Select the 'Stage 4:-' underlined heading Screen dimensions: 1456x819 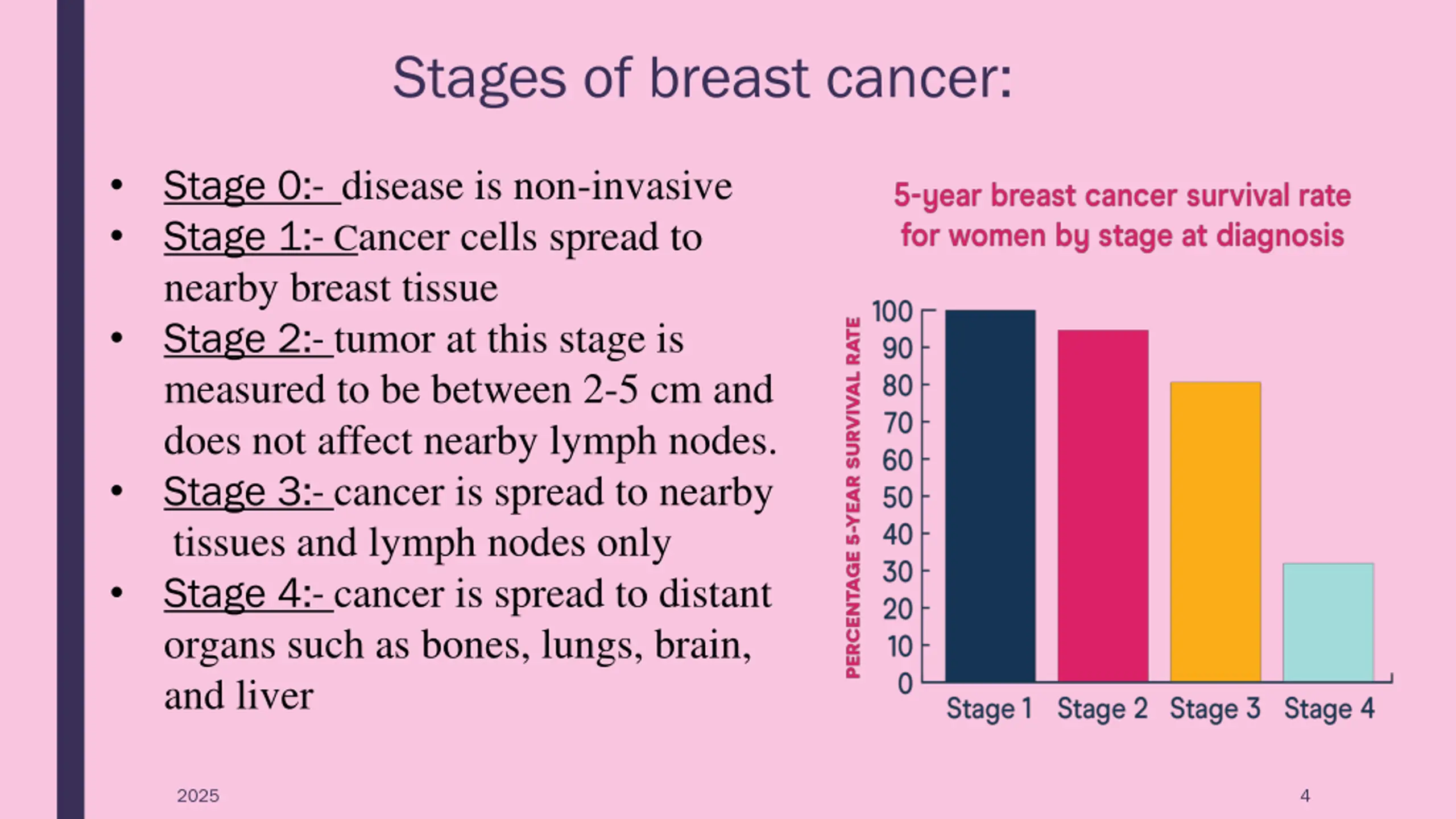tap(244, 594)
